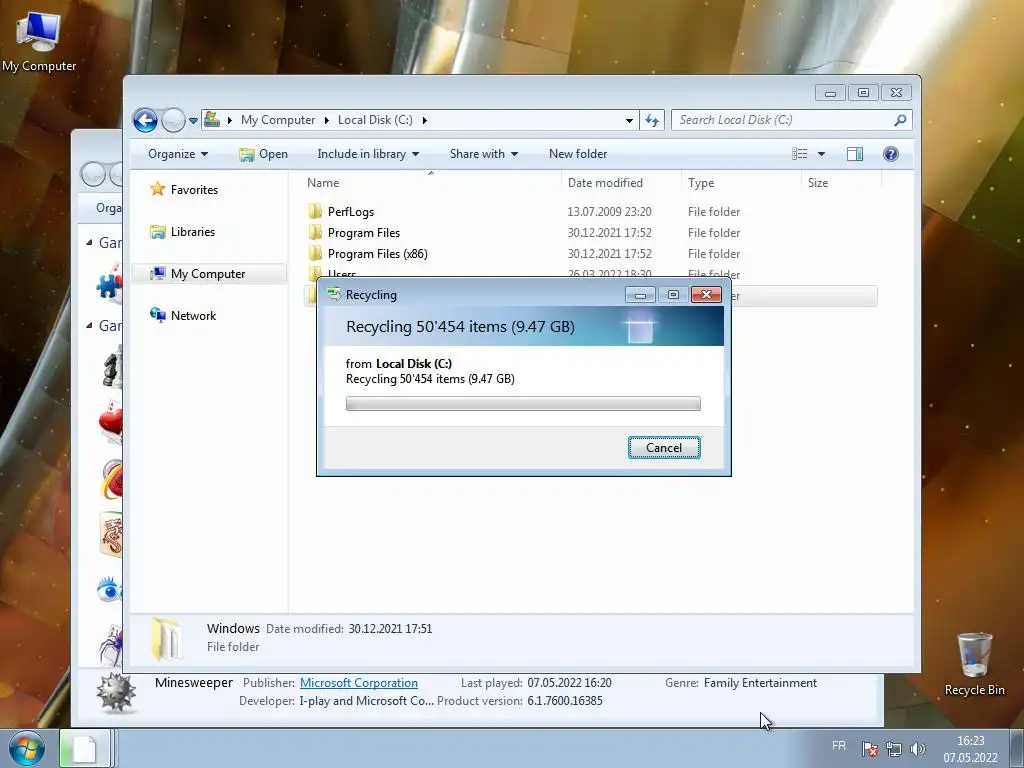Click the taskbar clock showing 16:23
This screenshot has height=768, width=1024.
coord(970,749)
